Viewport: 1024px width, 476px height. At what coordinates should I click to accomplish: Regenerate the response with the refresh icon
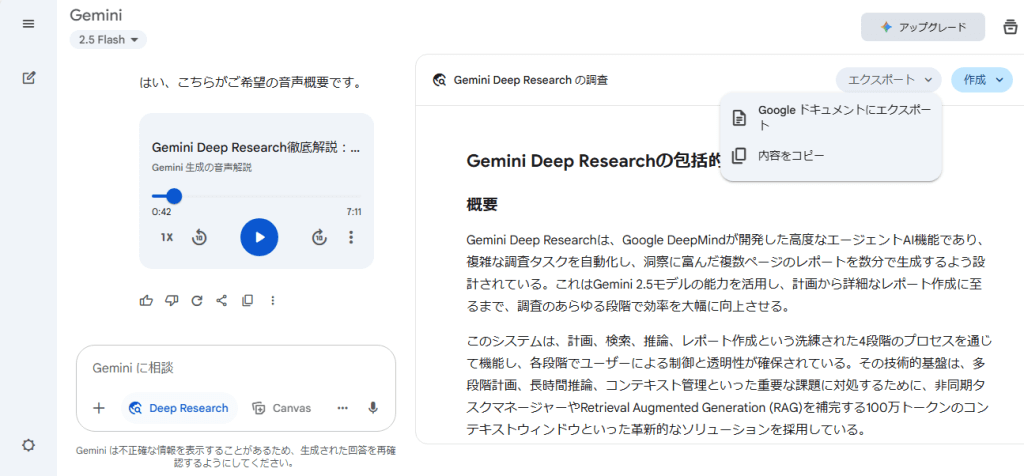197,300
